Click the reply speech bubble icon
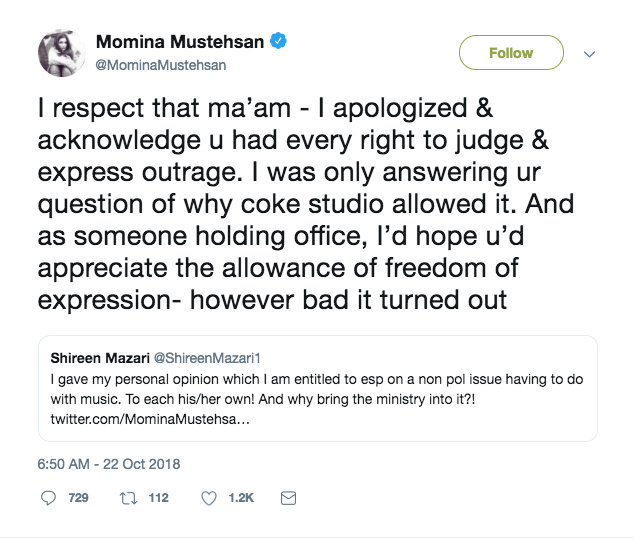634x538 pixels. [x=49, y=498]
